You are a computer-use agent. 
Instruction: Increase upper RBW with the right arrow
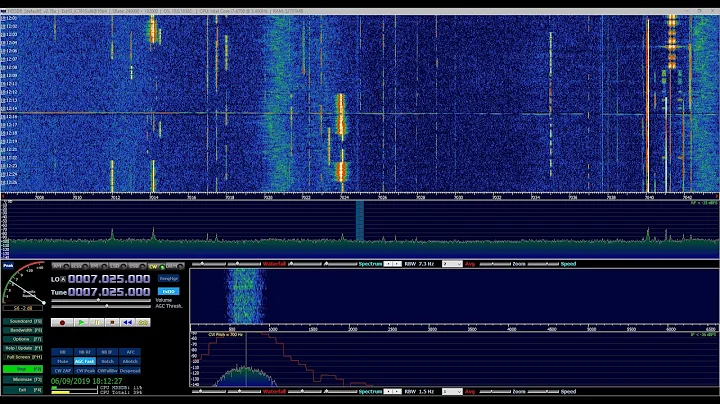[x=397, y=264]
